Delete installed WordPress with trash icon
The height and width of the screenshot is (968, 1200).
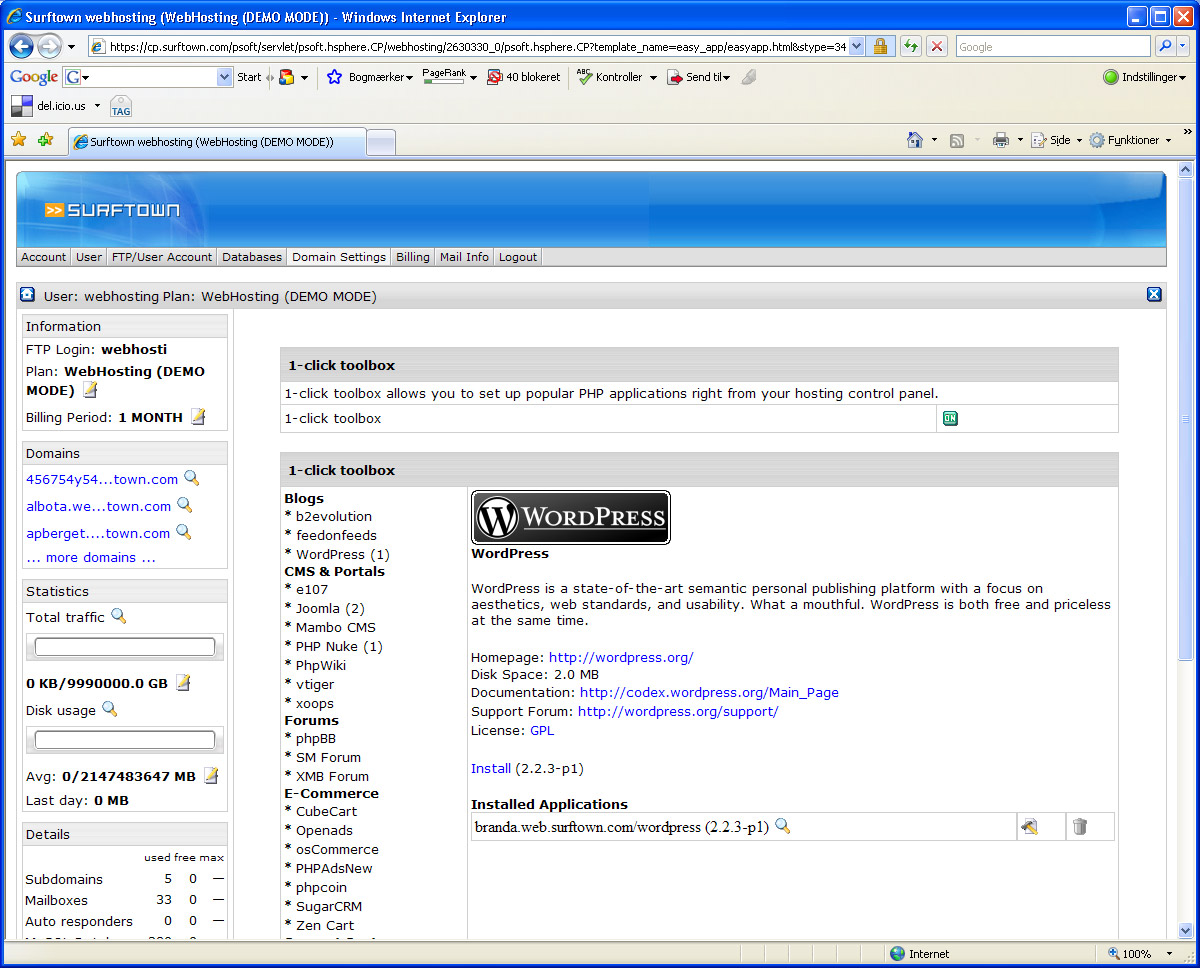click(1080, 826)
